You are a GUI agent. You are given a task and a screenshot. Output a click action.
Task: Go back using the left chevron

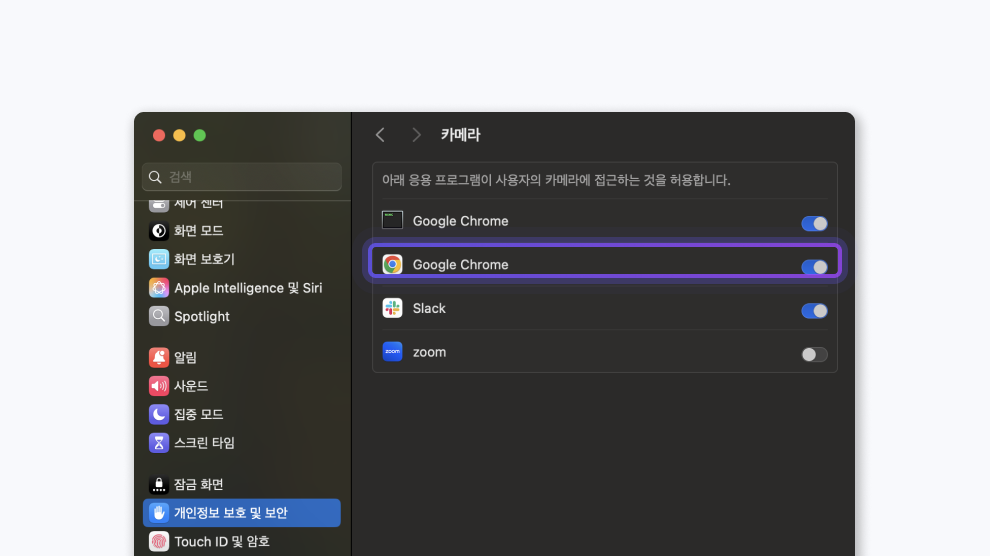pos(380,134)
